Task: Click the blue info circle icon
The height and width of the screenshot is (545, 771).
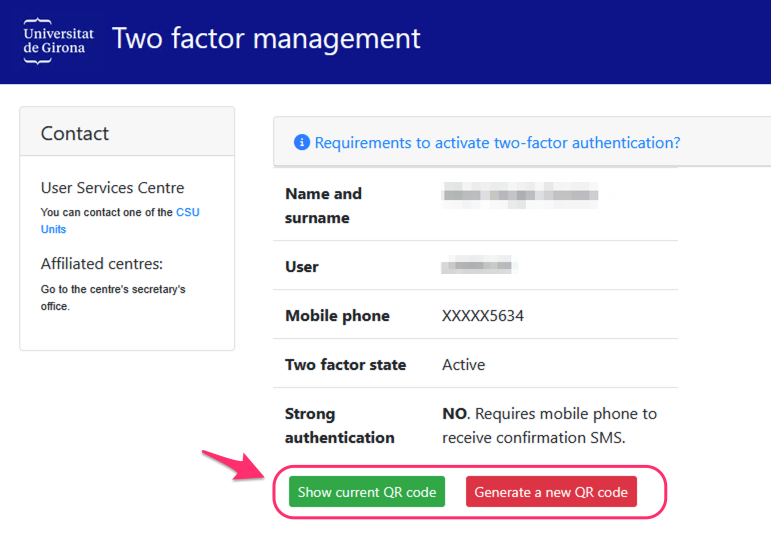Action: [302, 143]
